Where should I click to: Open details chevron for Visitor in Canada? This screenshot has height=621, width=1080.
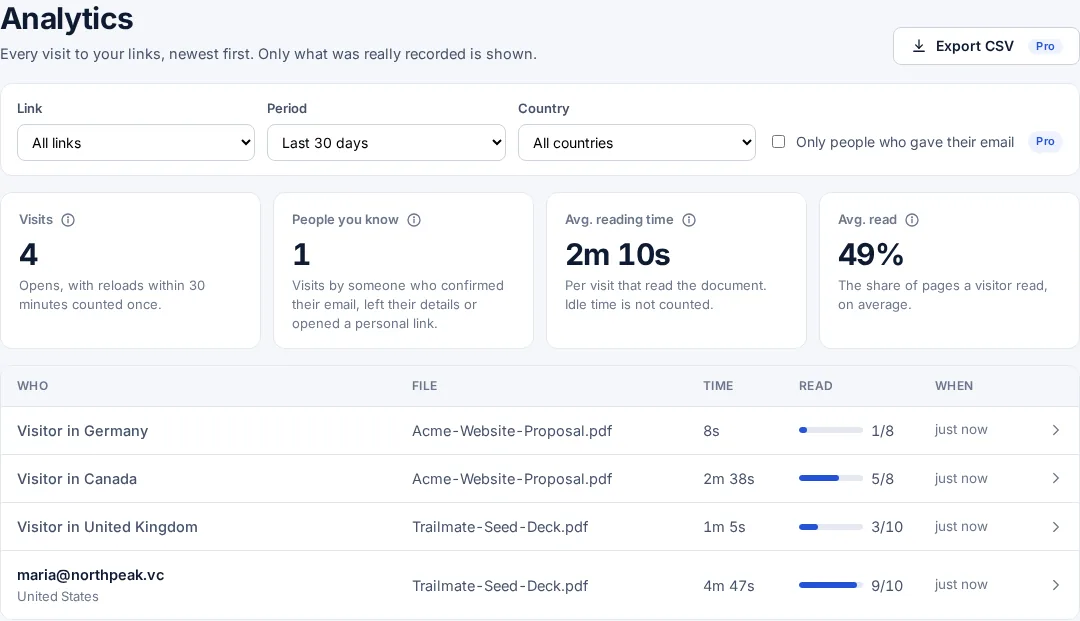pyautogui.click(x=1055, y=478)
